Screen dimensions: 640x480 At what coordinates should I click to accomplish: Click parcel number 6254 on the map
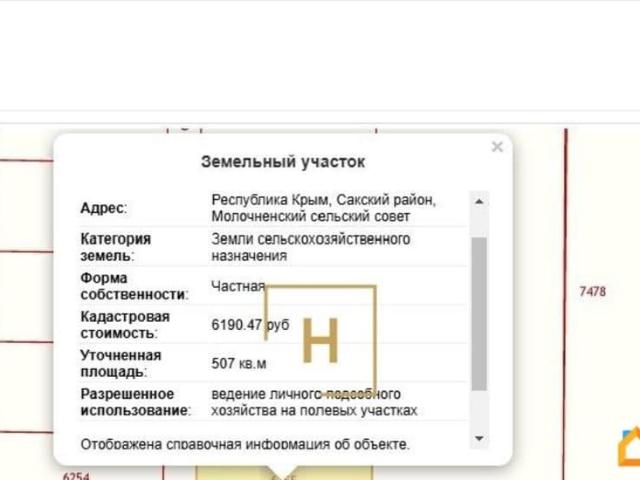coord(76,476)
